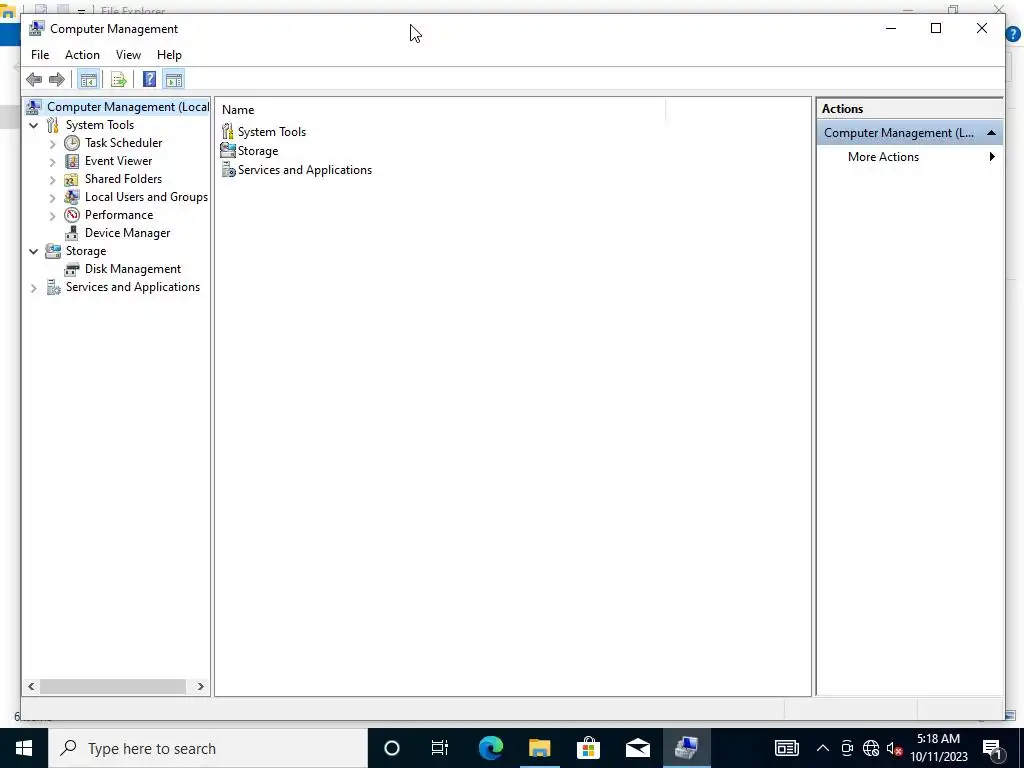The height and width of the screenshot is (768, 1024).
Task: Select Computer Management (Local) root node
Action: coord(128,107)
